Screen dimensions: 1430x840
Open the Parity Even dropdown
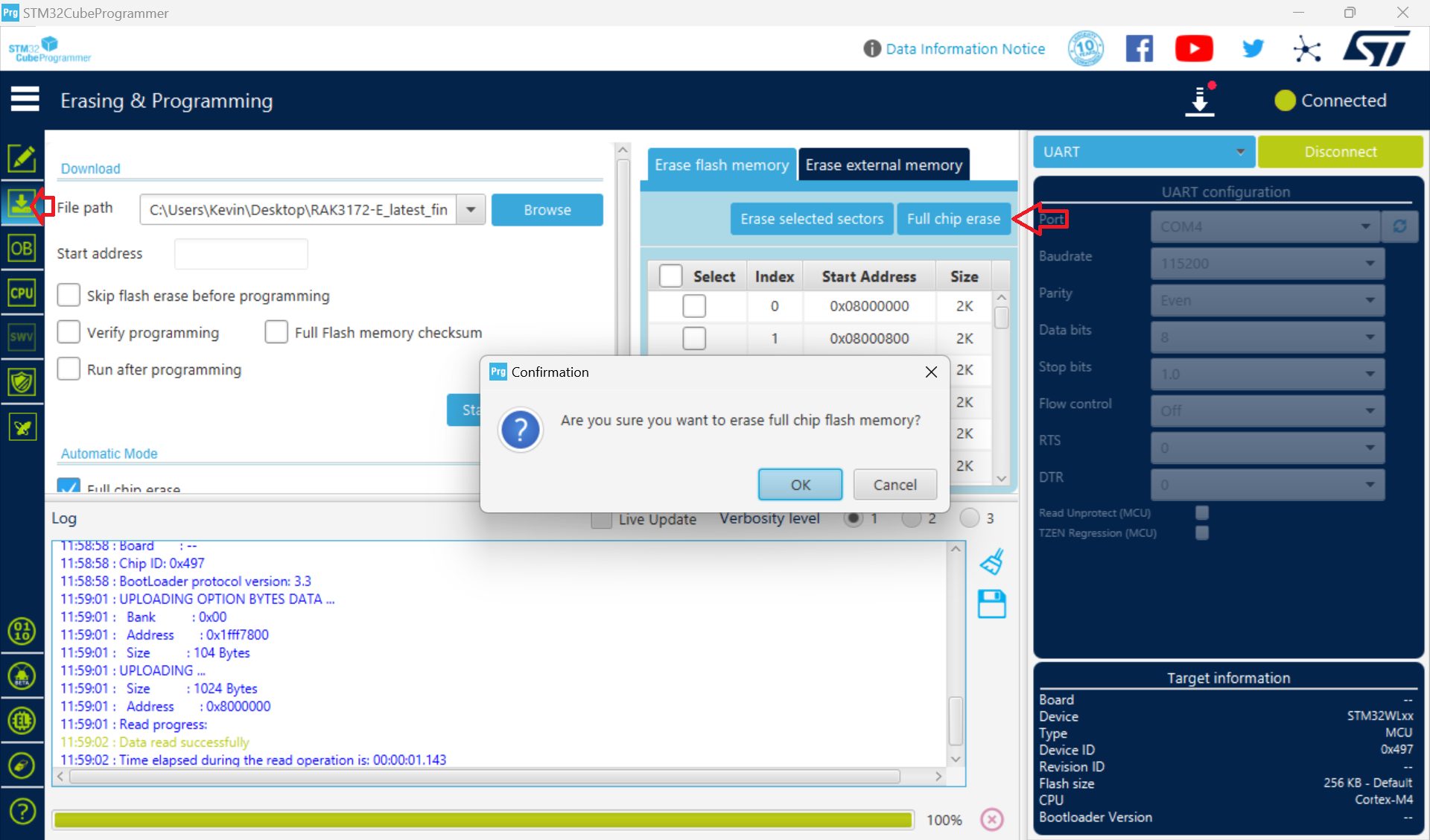(x=1268, y=300)
